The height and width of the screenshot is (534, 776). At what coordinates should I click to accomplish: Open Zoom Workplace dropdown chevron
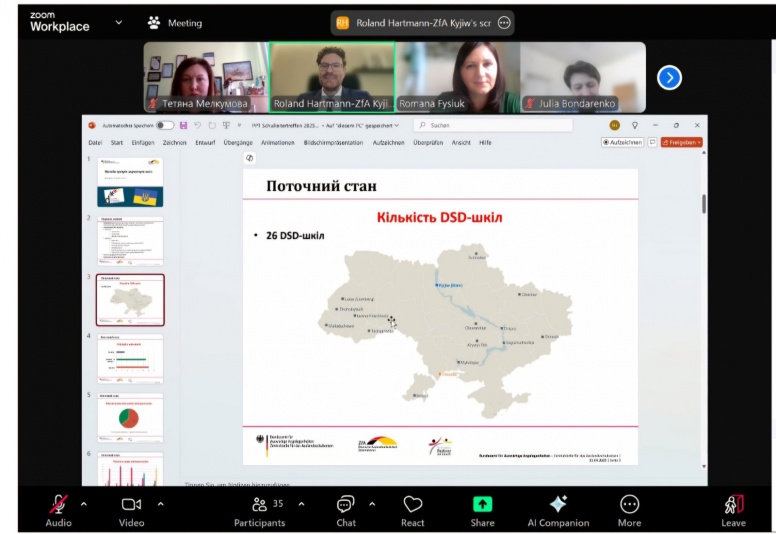pyautogui.click(x=119, y=22)
